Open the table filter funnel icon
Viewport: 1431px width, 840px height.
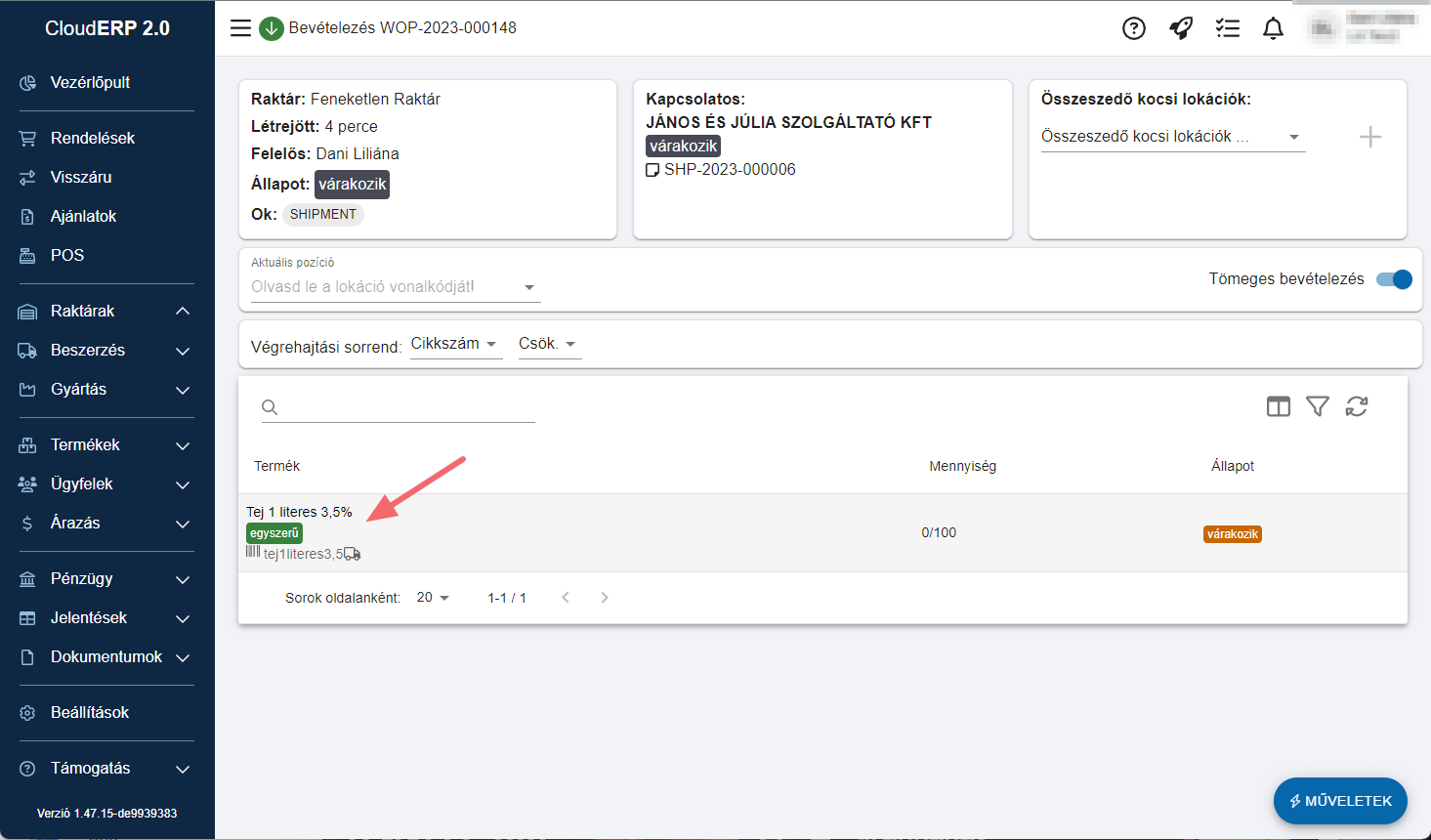coord(1318,406)
